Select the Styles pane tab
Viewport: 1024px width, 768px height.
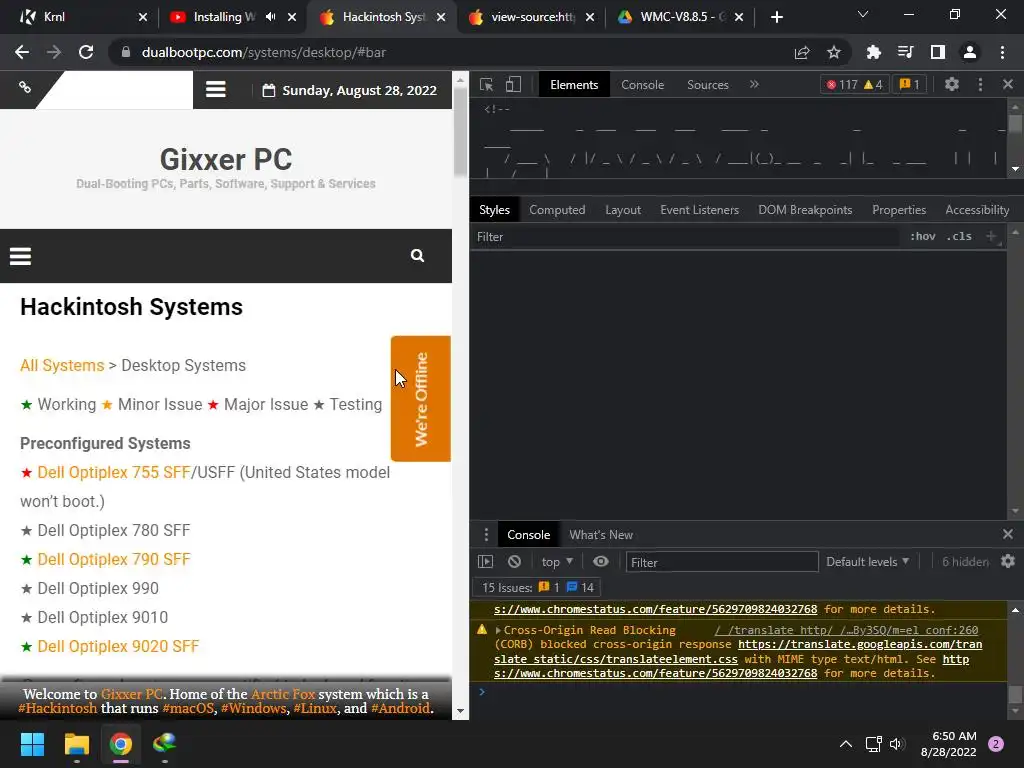click(494, 210)
